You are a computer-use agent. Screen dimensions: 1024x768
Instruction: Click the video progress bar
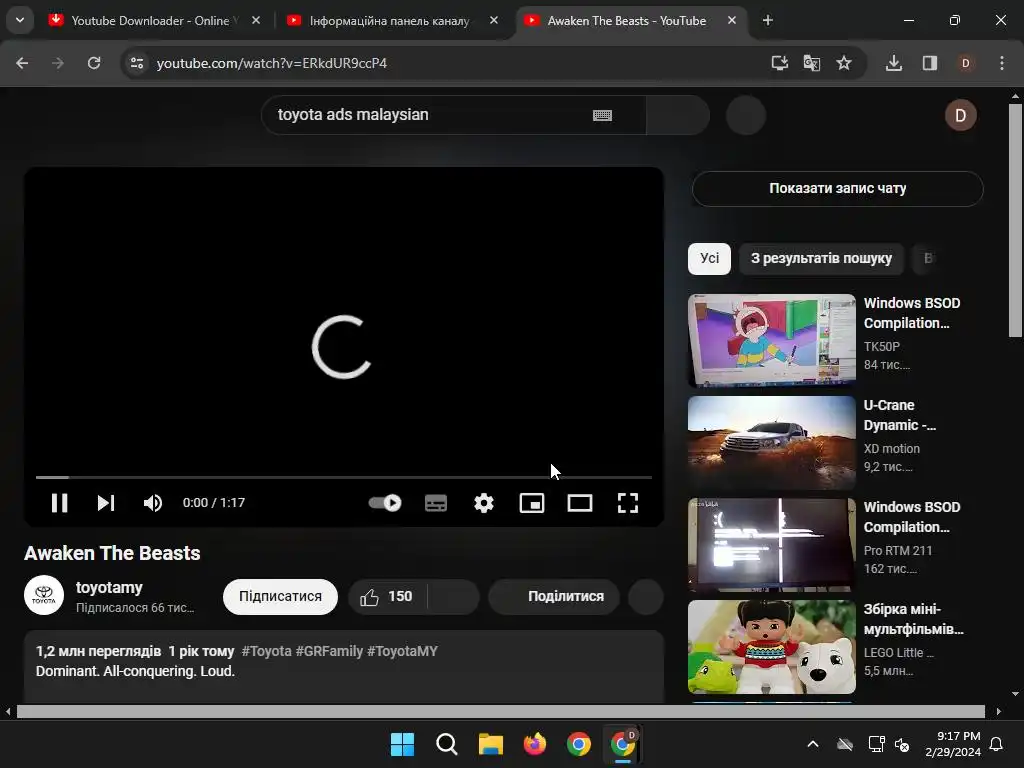click(344, 477)
